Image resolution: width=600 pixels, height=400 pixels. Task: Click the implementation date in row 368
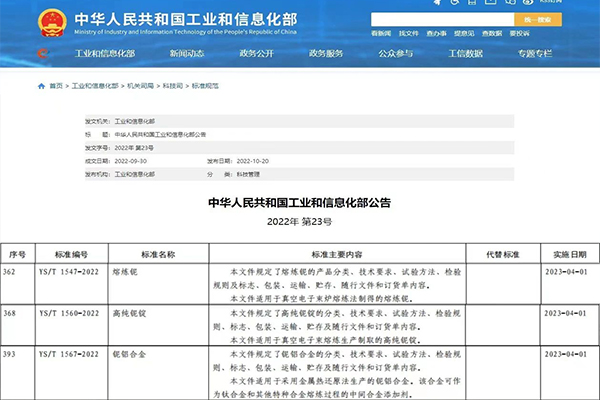[566, 313]
